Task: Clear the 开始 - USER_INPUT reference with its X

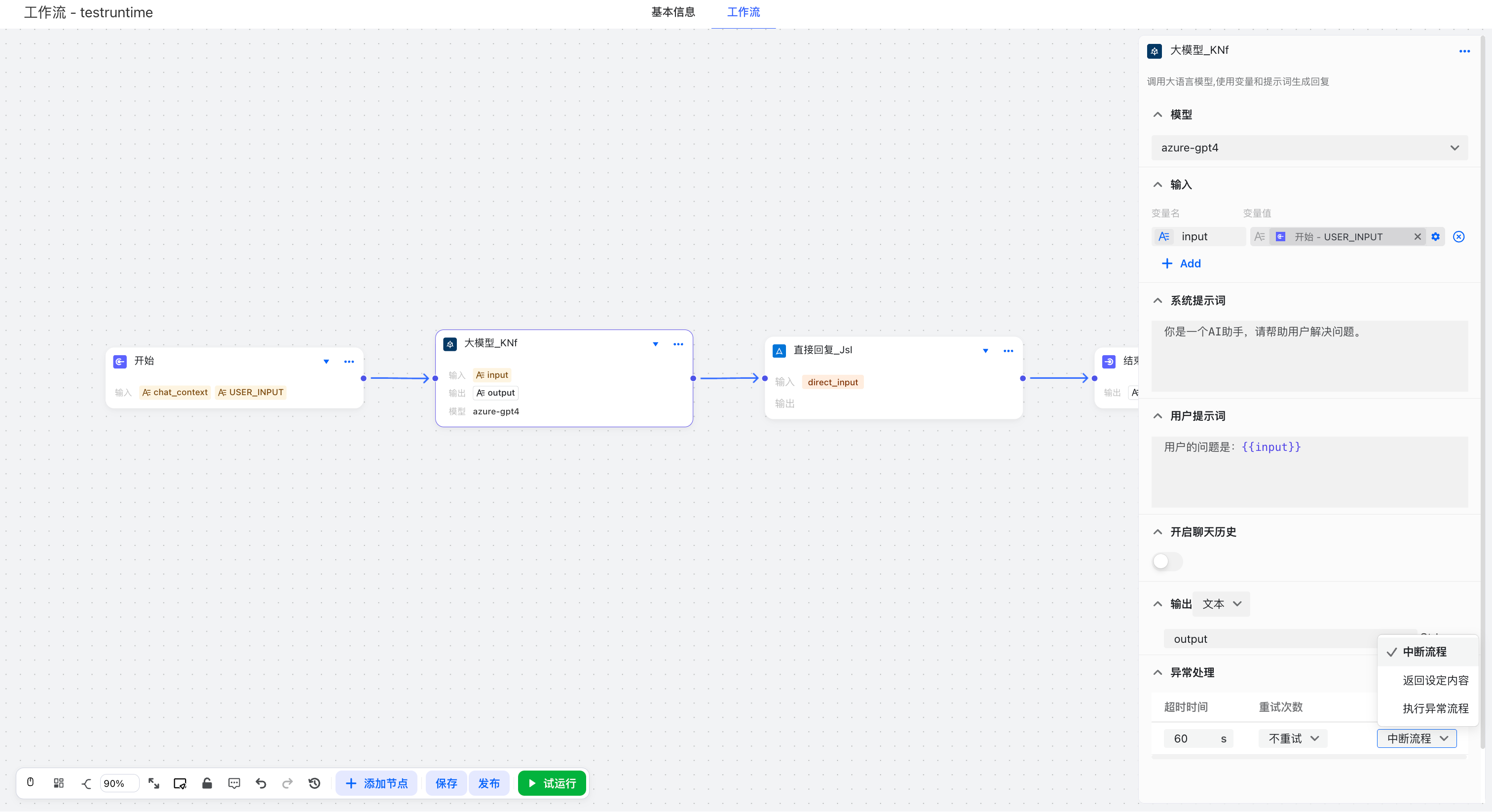Action: (1417, 236)
